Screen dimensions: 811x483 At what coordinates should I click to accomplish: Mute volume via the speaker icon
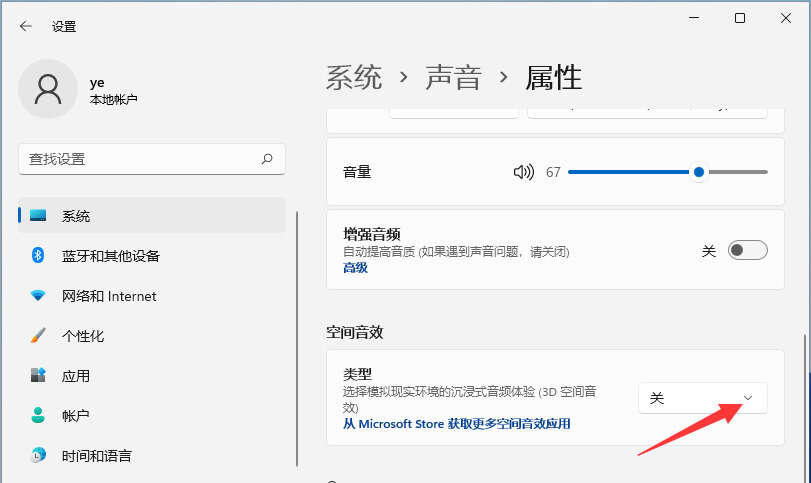click(523, 172)
